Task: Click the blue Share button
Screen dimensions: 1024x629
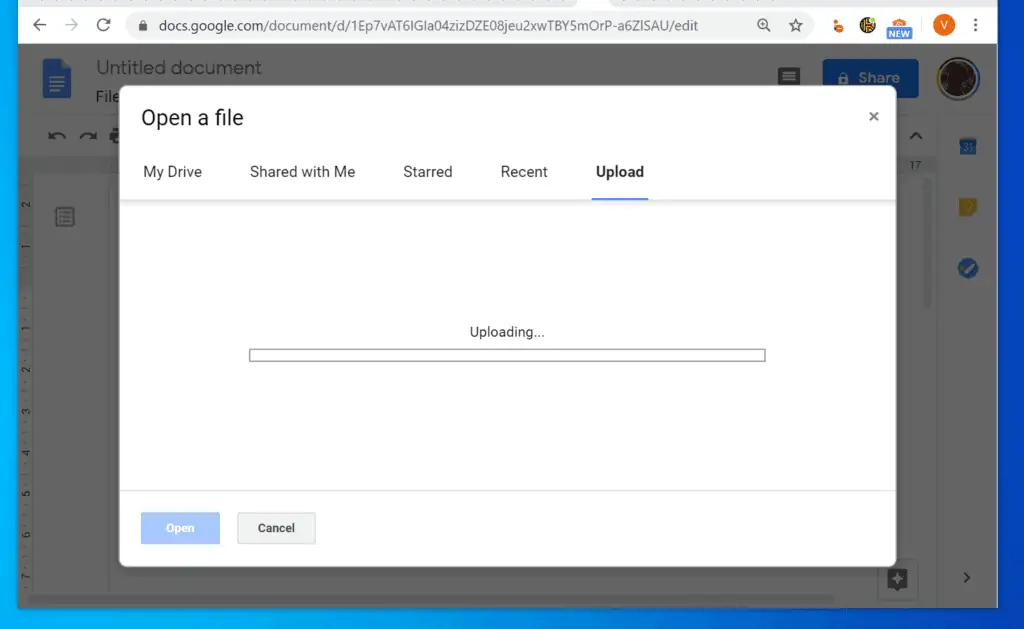Action: point(870,77)
